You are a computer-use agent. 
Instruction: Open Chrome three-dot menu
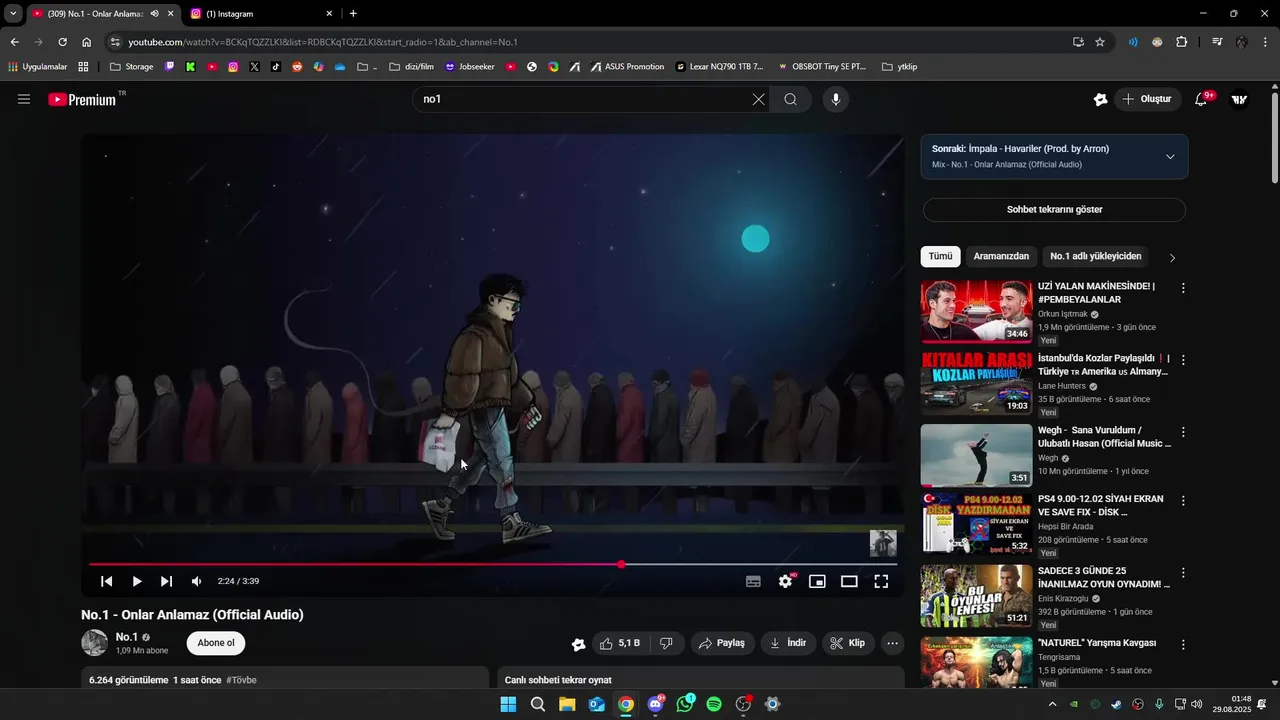click(1265, 42)
